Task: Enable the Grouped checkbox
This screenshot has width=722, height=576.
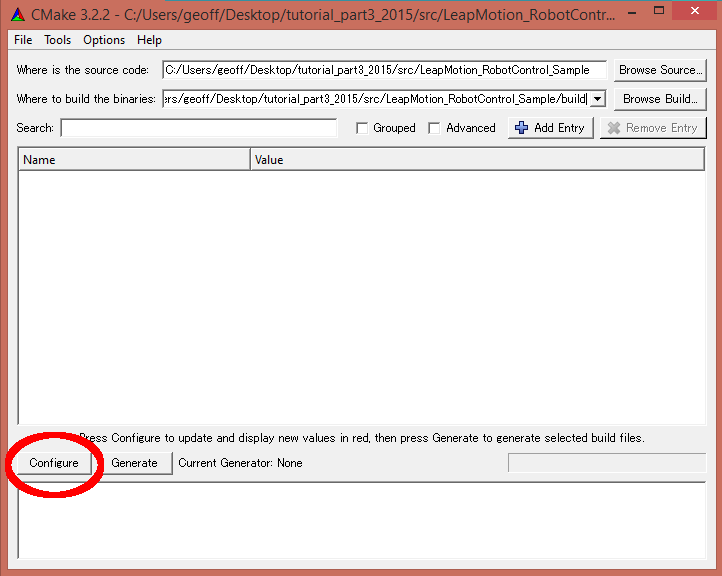Action: click(x=362, y=128)
